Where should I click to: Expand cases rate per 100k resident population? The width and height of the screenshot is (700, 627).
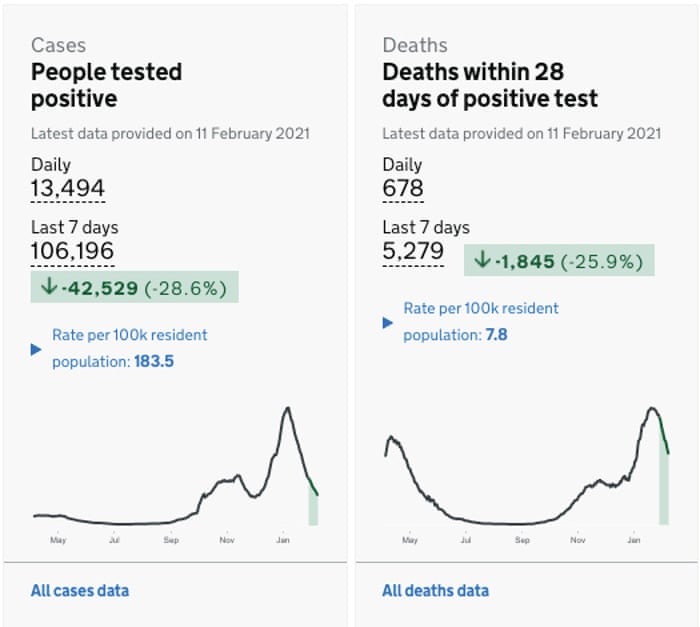[x=37, y=349]
